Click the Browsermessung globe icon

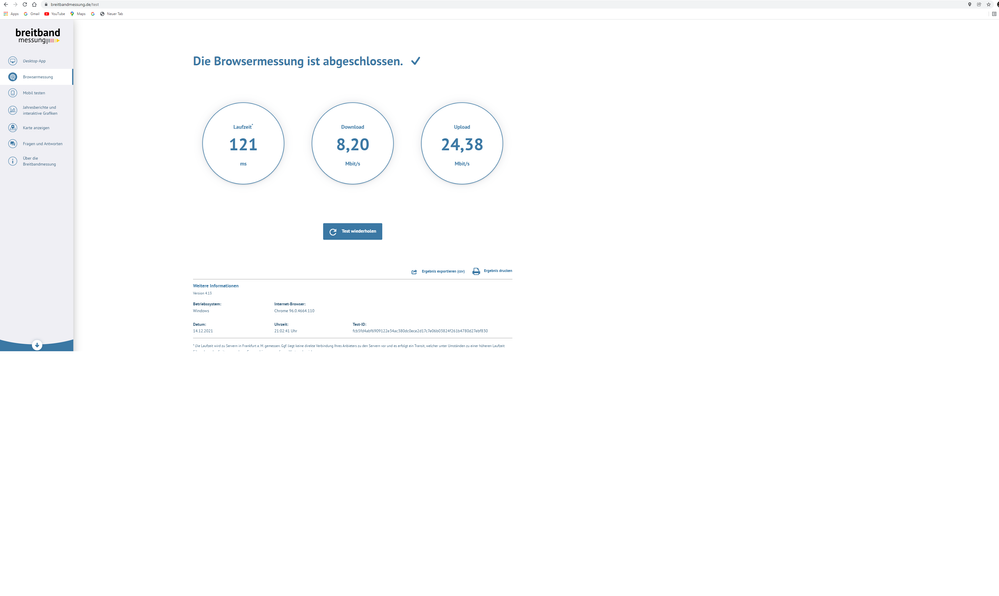[13, 77]
